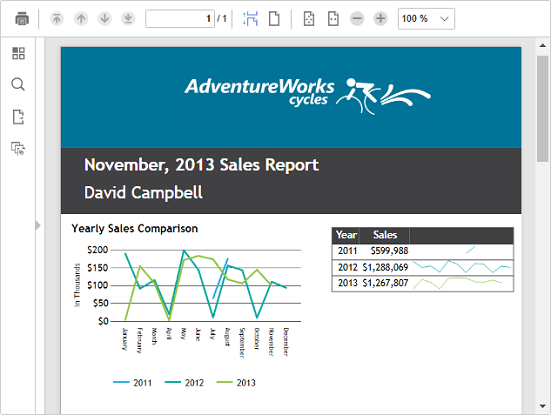
Task: Toggle single page view mode
Action: tap(274, 19)
